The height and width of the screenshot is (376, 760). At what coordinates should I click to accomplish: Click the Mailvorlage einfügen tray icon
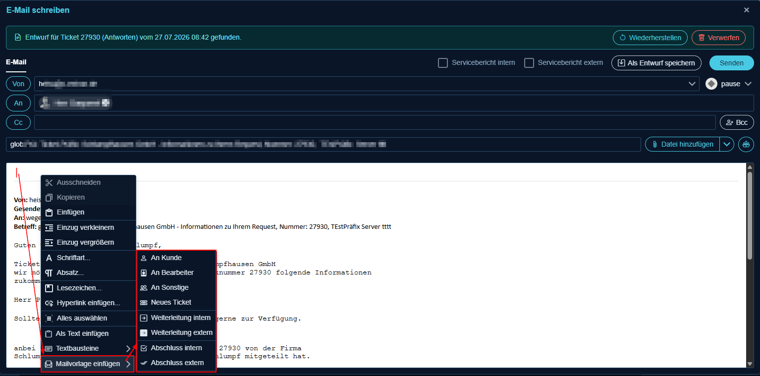point(48,364)
